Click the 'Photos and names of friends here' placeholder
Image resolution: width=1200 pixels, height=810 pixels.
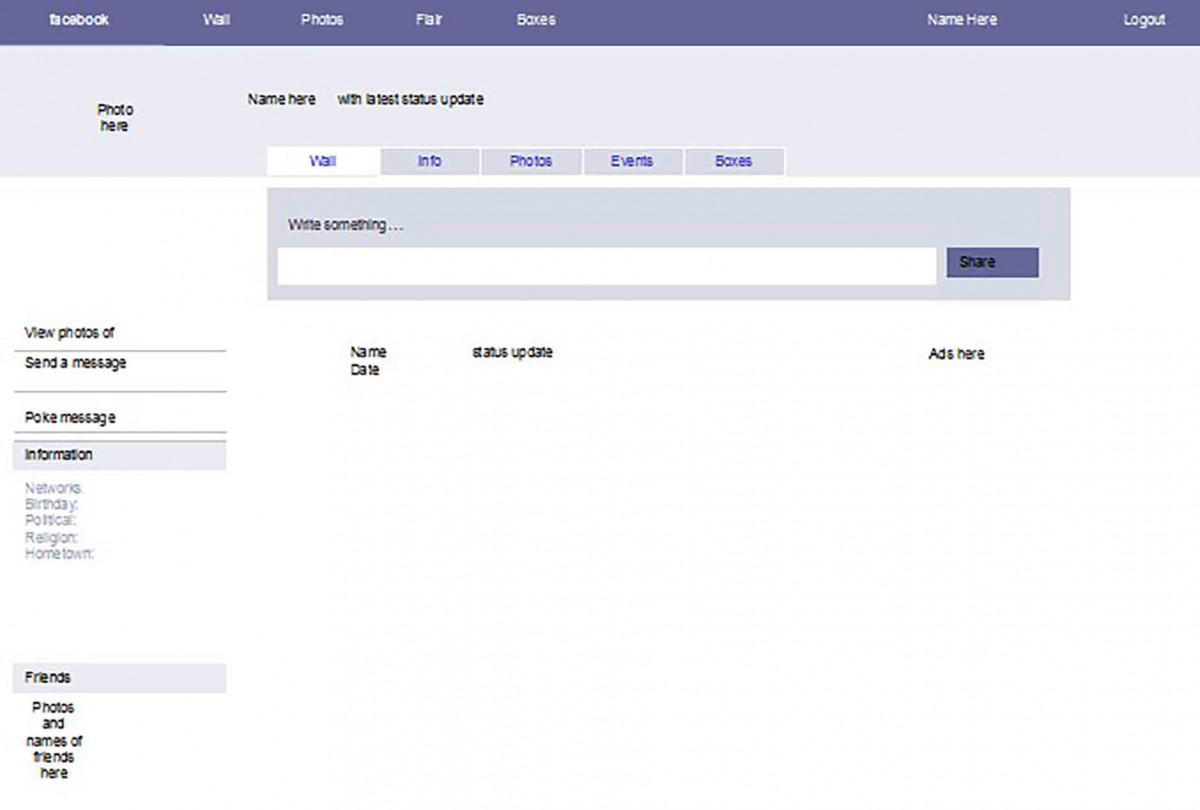[x=54, y=740]
